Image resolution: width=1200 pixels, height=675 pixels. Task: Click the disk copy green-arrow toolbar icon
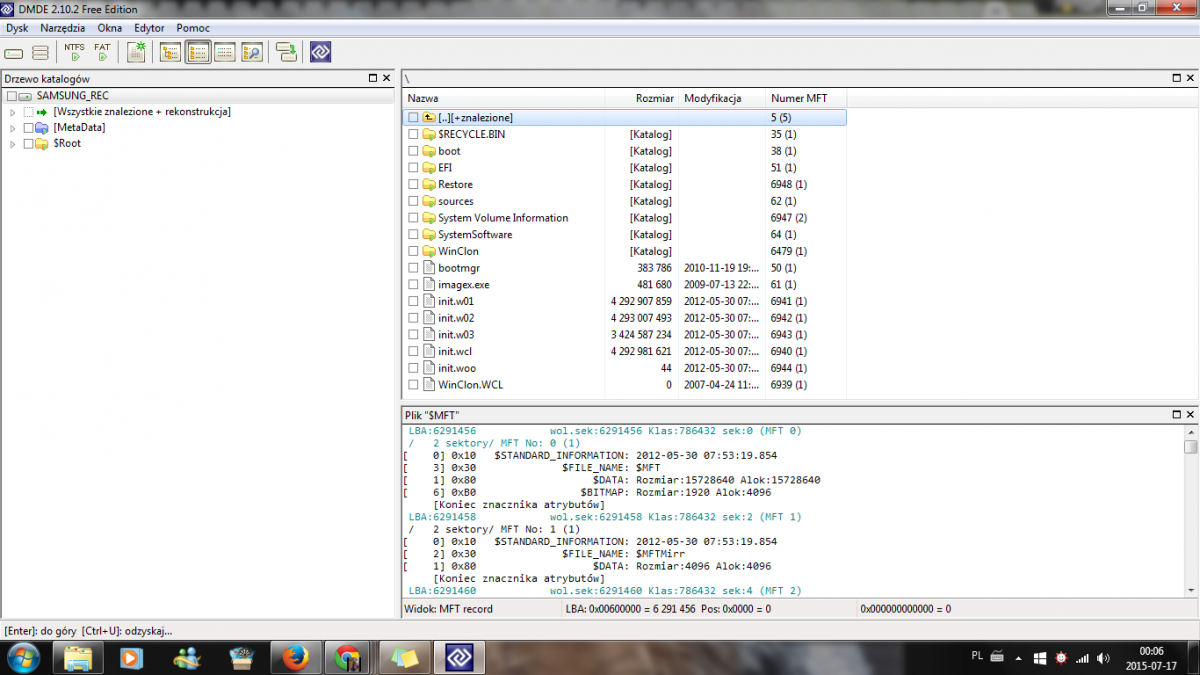point(287,52)
